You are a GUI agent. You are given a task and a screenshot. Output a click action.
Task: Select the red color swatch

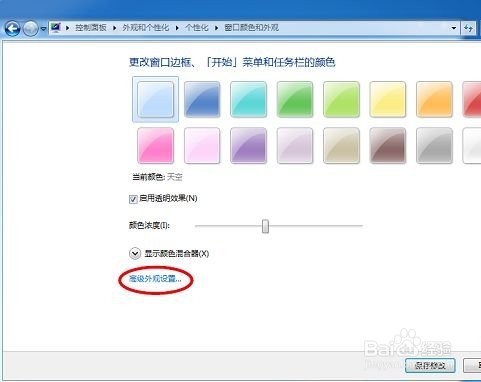click(472, 99)
